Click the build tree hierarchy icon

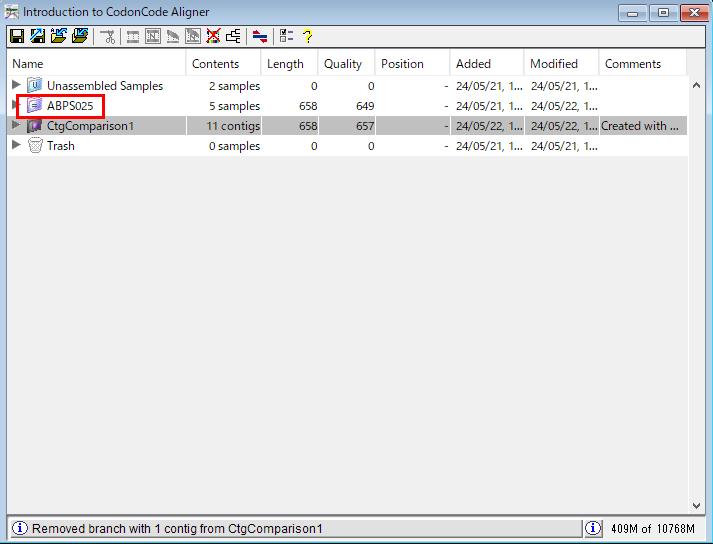pos(233,36)
